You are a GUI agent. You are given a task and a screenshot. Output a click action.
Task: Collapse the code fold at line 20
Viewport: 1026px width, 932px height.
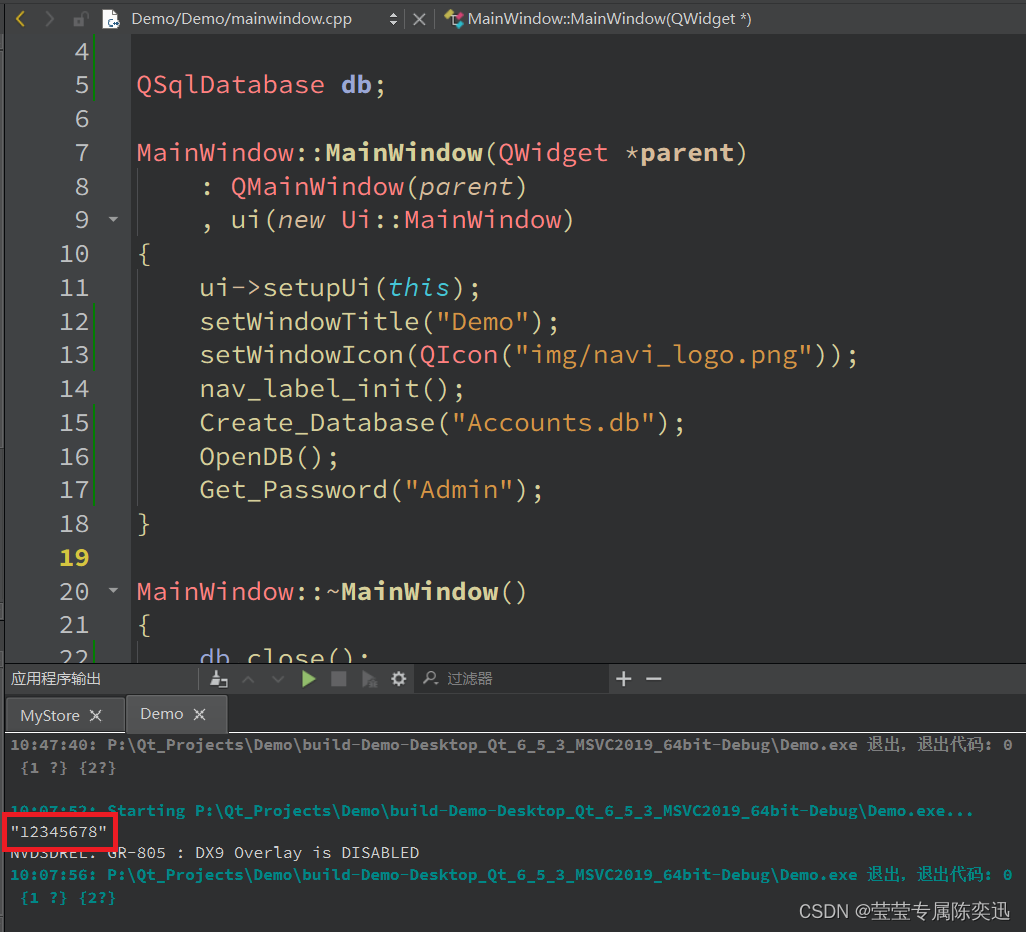click(113, 590)
